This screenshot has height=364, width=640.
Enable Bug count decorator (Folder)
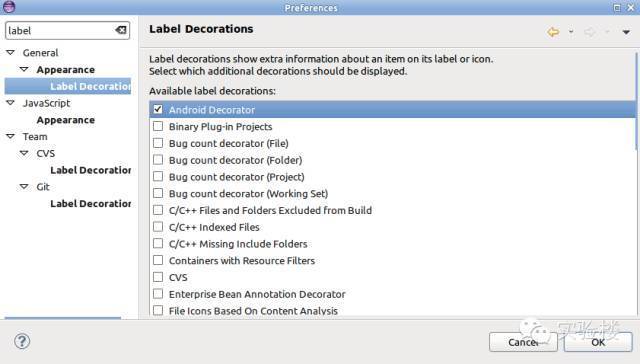[x=158, y=160]
